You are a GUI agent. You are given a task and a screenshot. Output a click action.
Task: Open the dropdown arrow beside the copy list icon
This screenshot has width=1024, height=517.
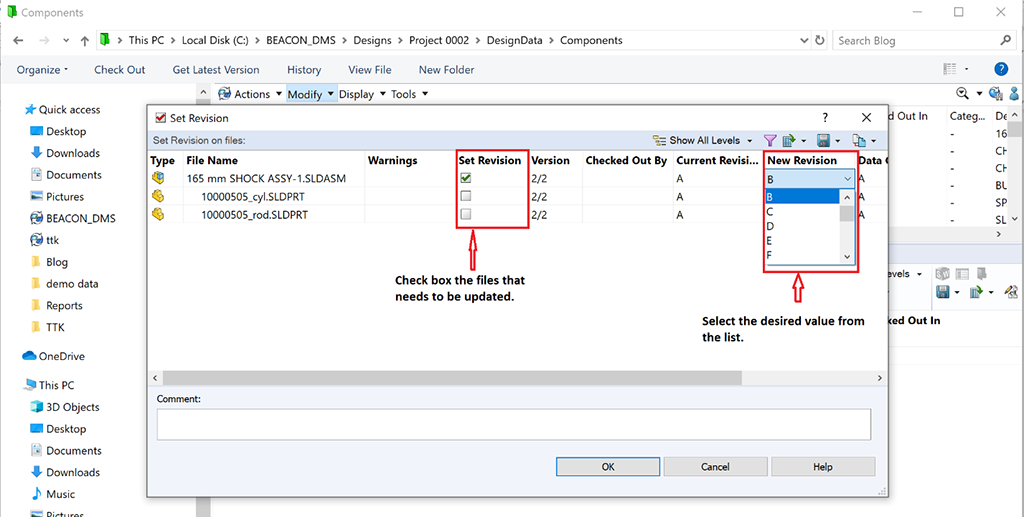coord(873,141)
